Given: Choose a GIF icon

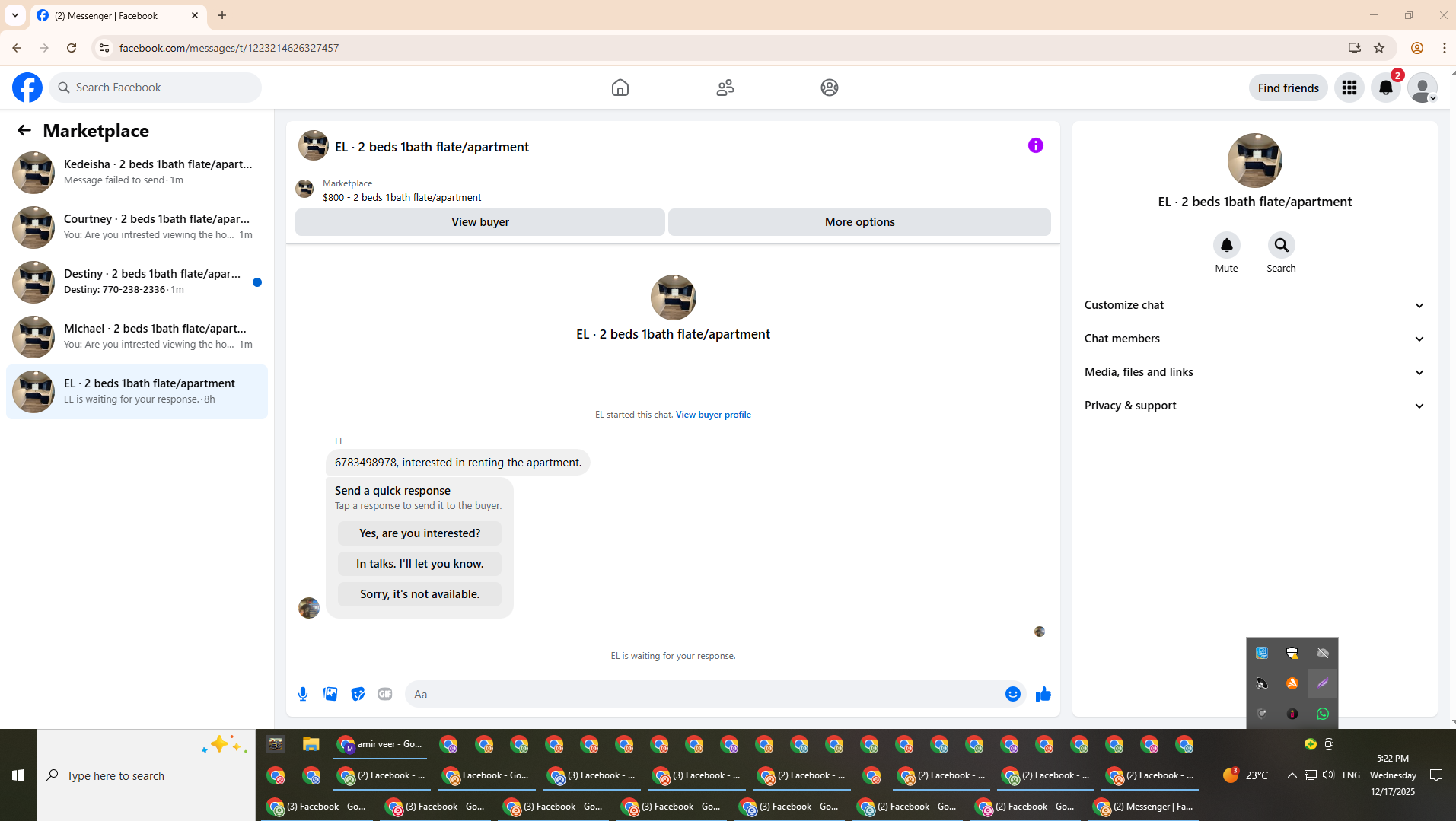Looking at the screenshot, I should 385,694.
